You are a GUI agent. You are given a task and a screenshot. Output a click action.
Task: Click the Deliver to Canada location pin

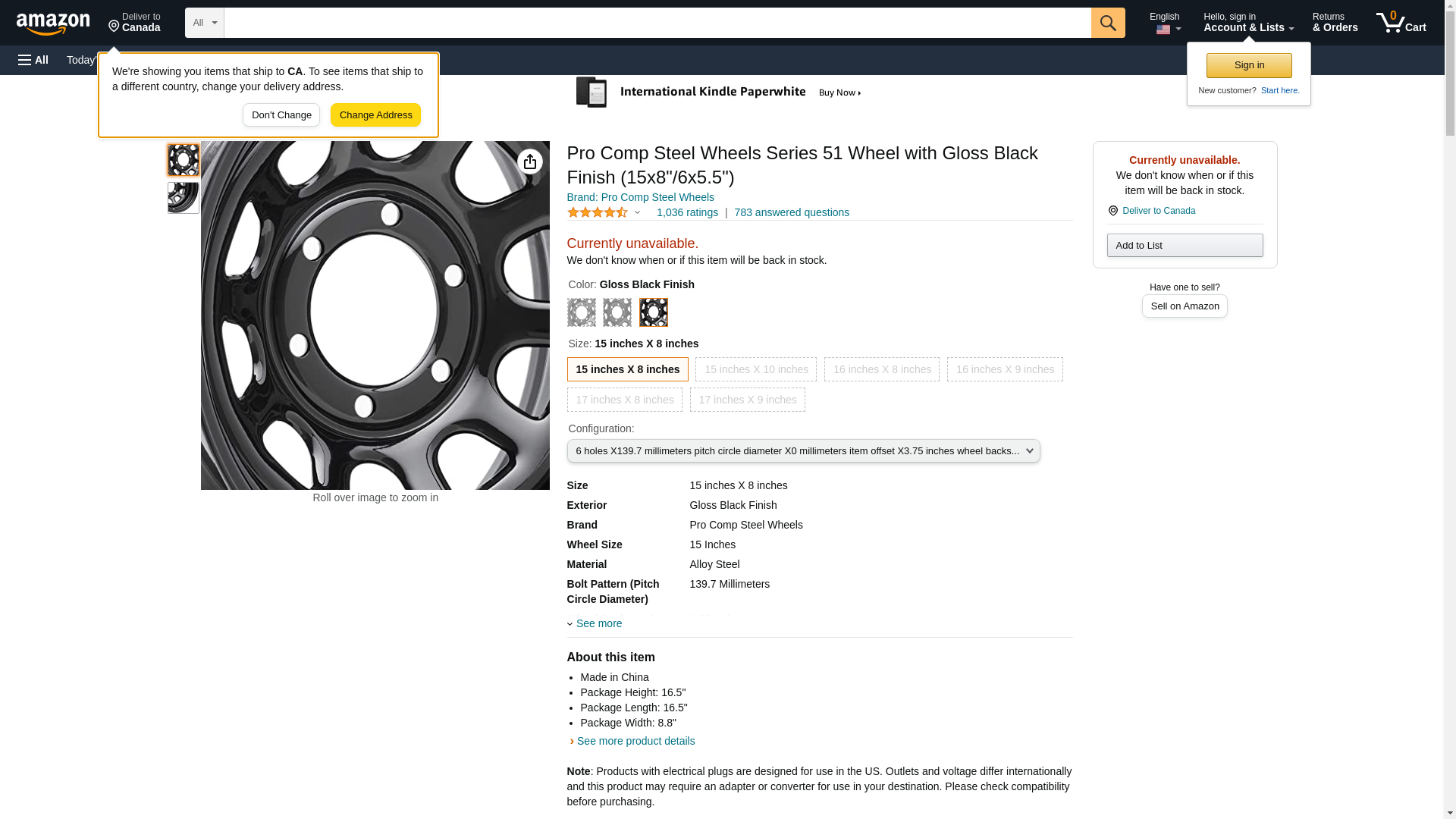pyautogui.click(x=1112, y=211)
